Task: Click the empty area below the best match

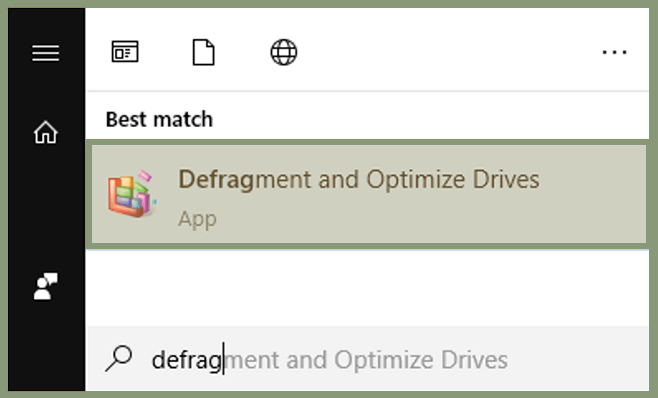Action: [367, 288]
